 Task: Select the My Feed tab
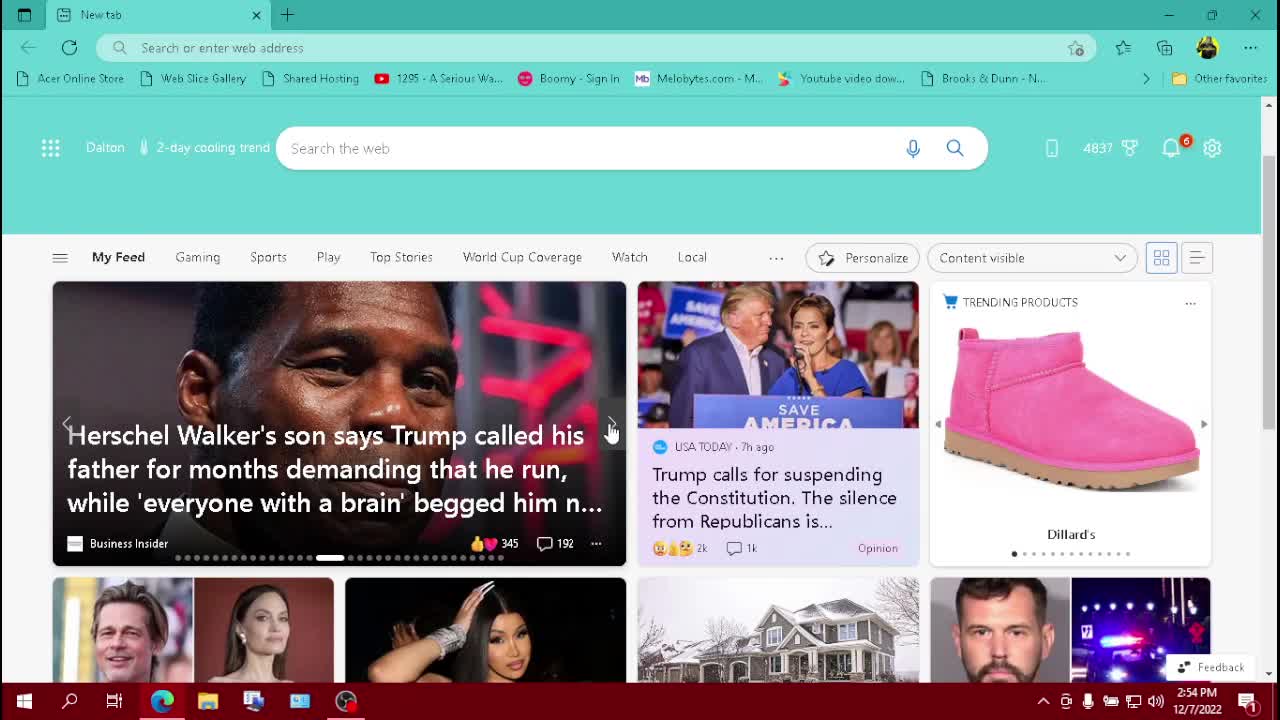118,257
